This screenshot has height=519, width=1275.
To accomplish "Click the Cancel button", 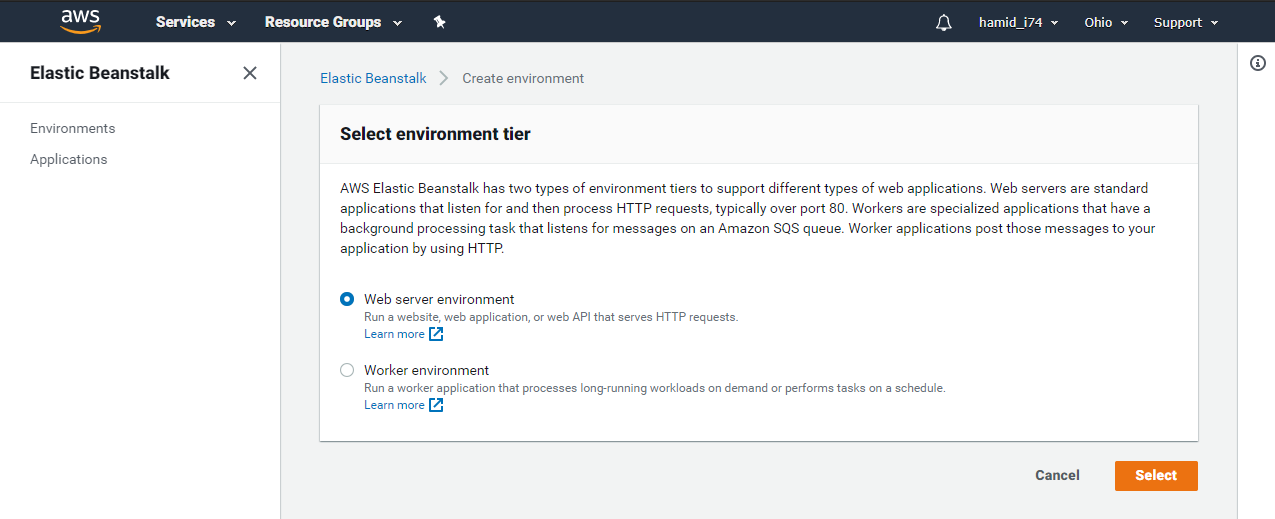I will [x=1057, y=475].
